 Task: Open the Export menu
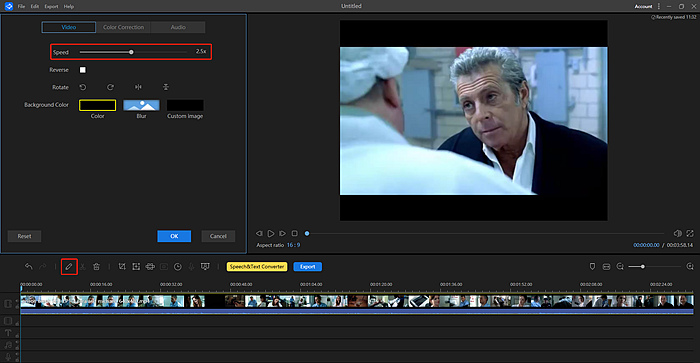pyautogui.click(x=51, y=6)
